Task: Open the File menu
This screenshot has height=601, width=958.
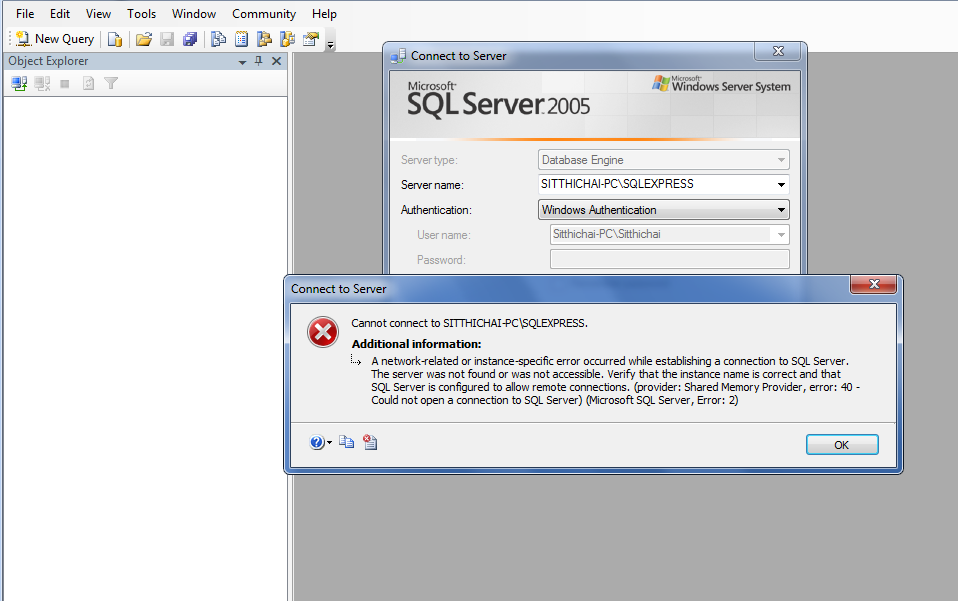Action: [25, 13]
